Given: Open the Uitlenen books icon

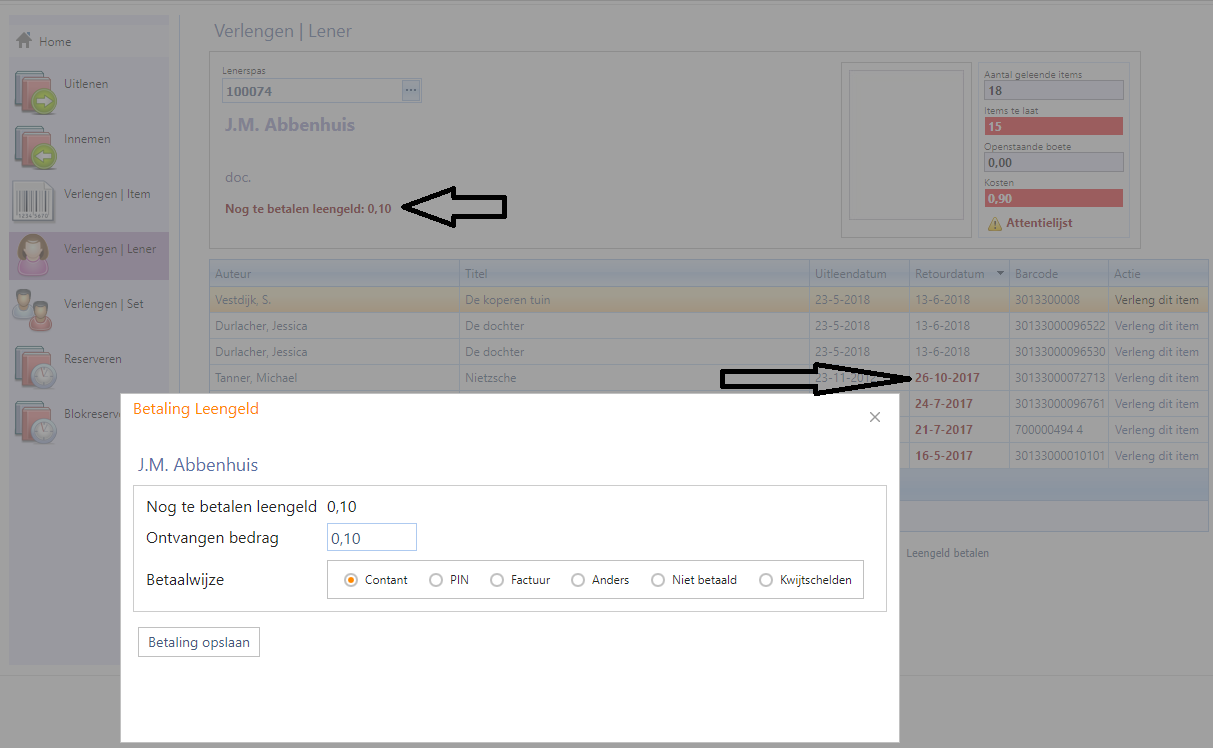Looking at the screenshot, I should pyautogui.click(x=36, y=92).
